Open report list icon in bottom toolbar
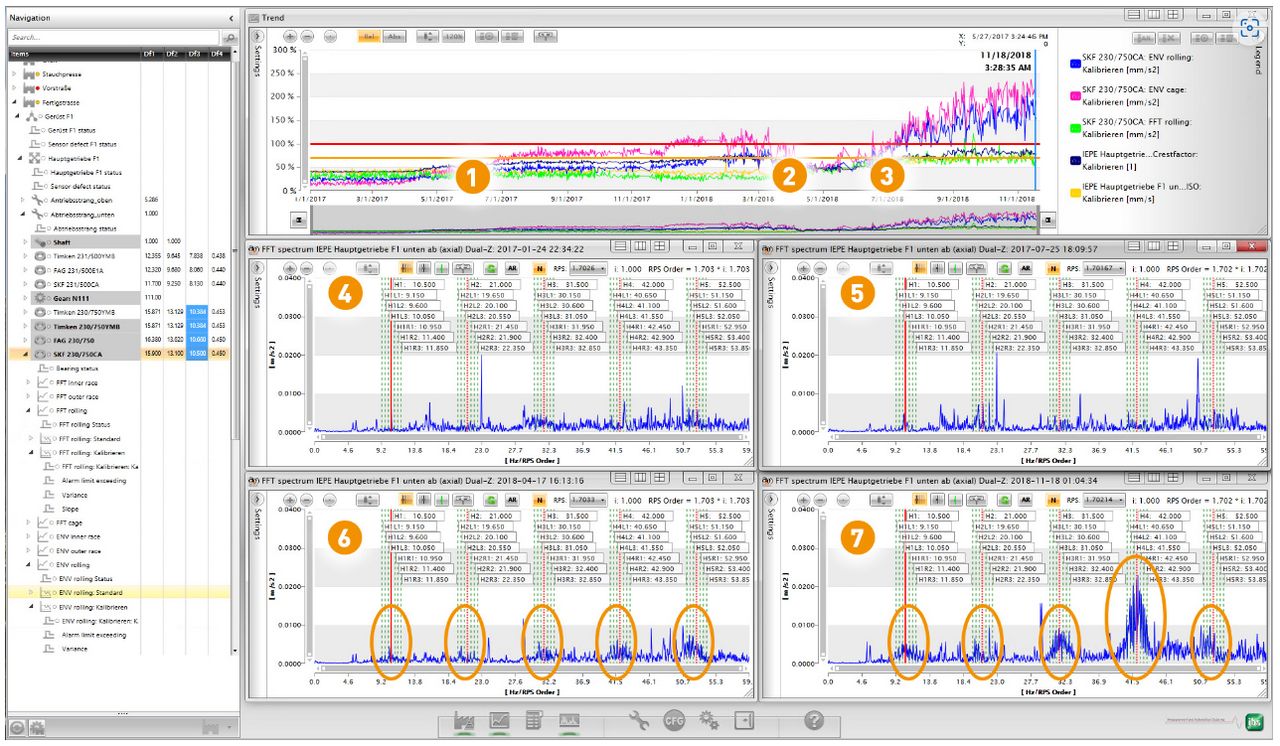The width and height of the screenshot is (1280, 746). pyautogui.click(x=534, y=720)
